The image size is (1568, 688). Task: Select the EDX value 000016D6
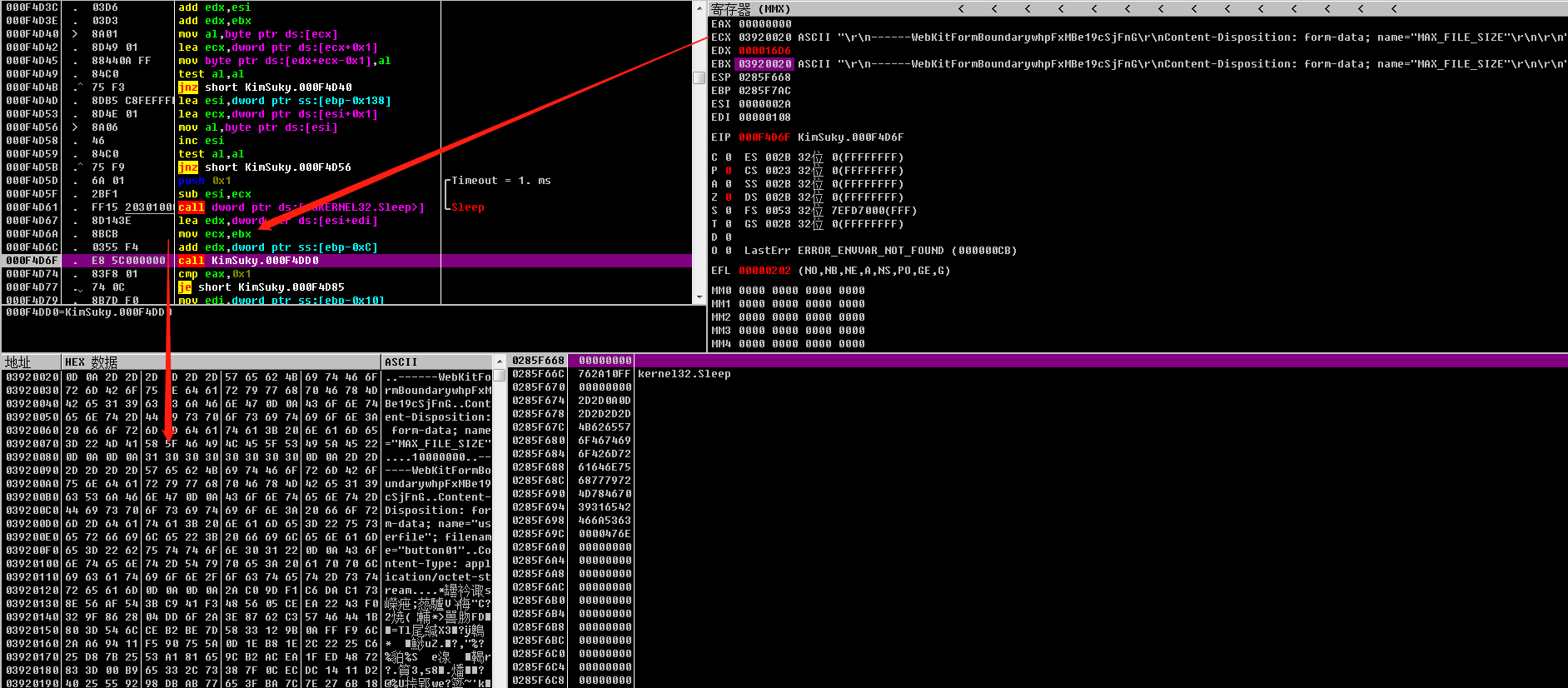(765, 51)
